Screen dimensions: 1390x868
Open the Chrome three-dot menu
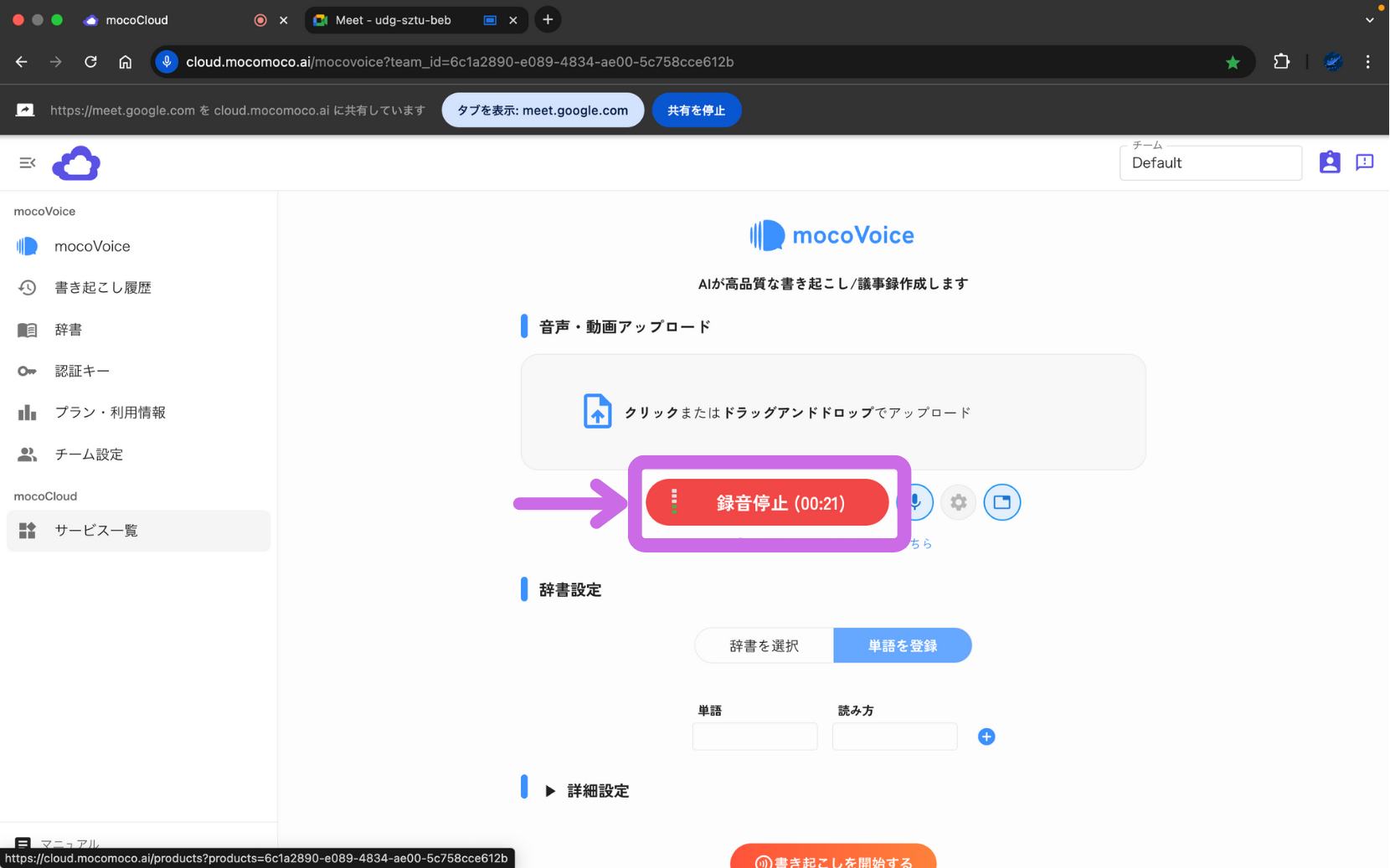[x=1368, y=62]
